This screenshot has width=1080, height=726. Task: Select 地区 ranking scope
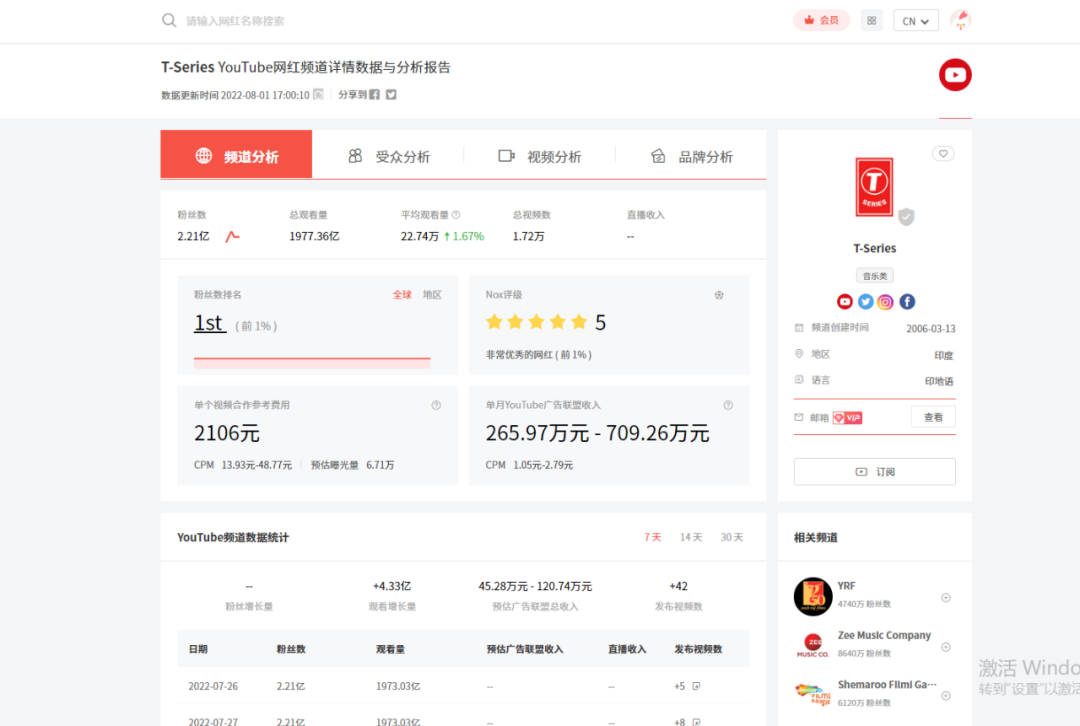(432, 295)
